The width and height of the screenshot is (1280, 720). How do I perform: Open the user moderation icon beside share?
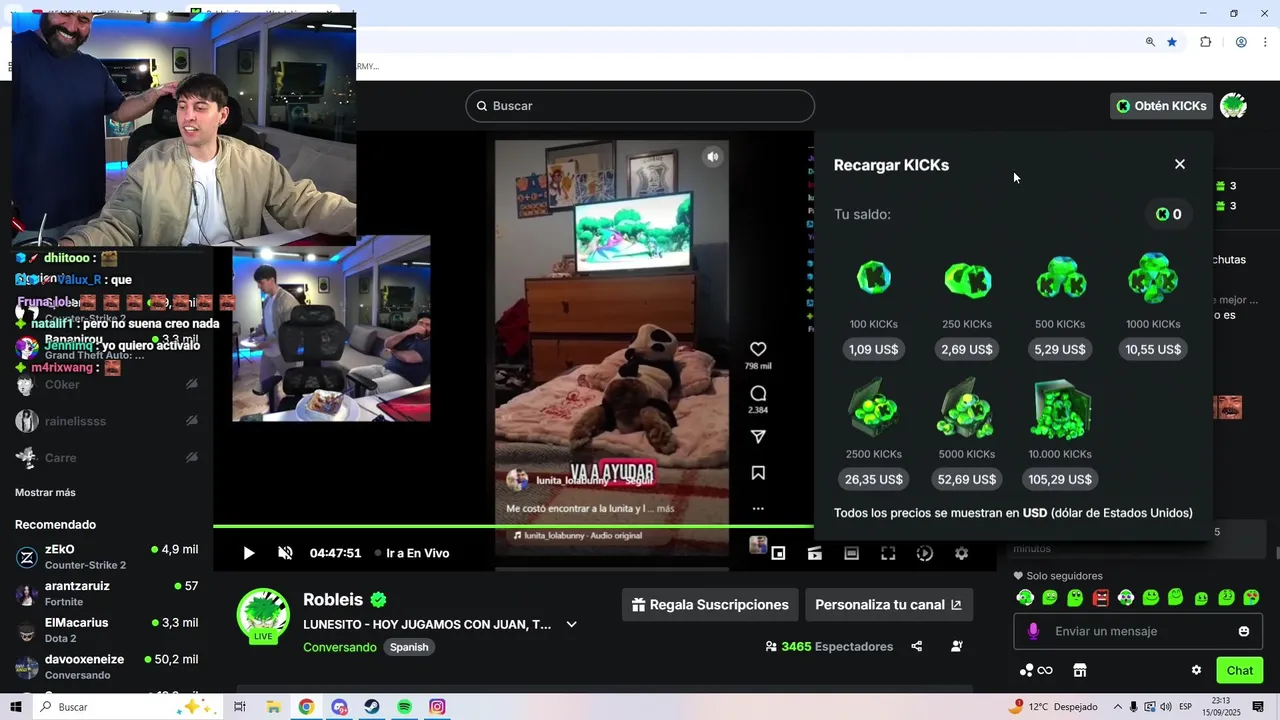pos(957,647)
